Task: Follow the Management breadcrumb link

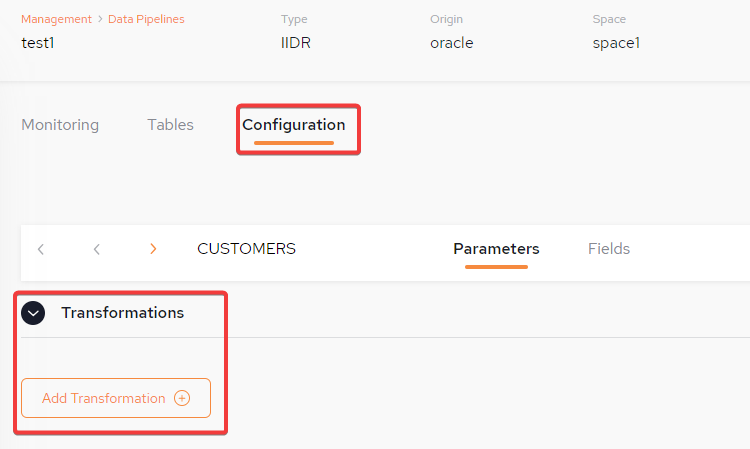Action: 56,19
